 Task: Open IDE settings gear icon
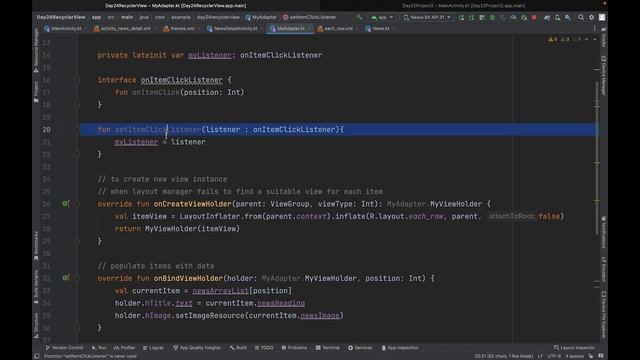pyautogui.click(x=591, y=18)
